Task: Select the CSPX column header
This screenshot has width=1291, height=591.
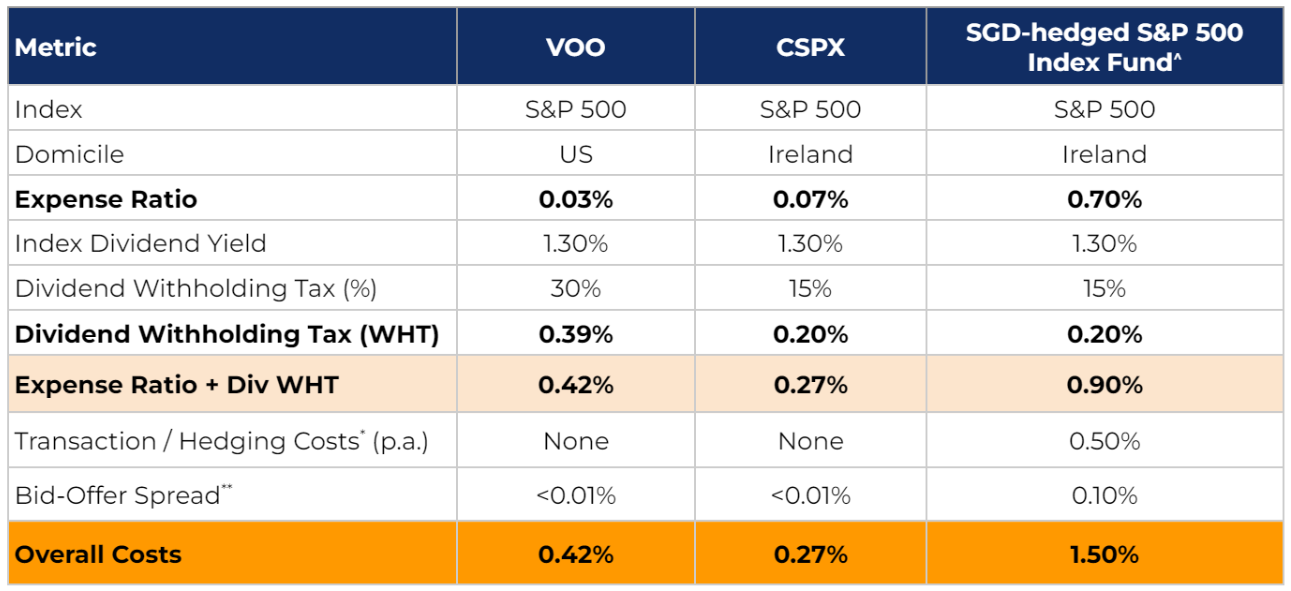Action: [x=810, y=47]
